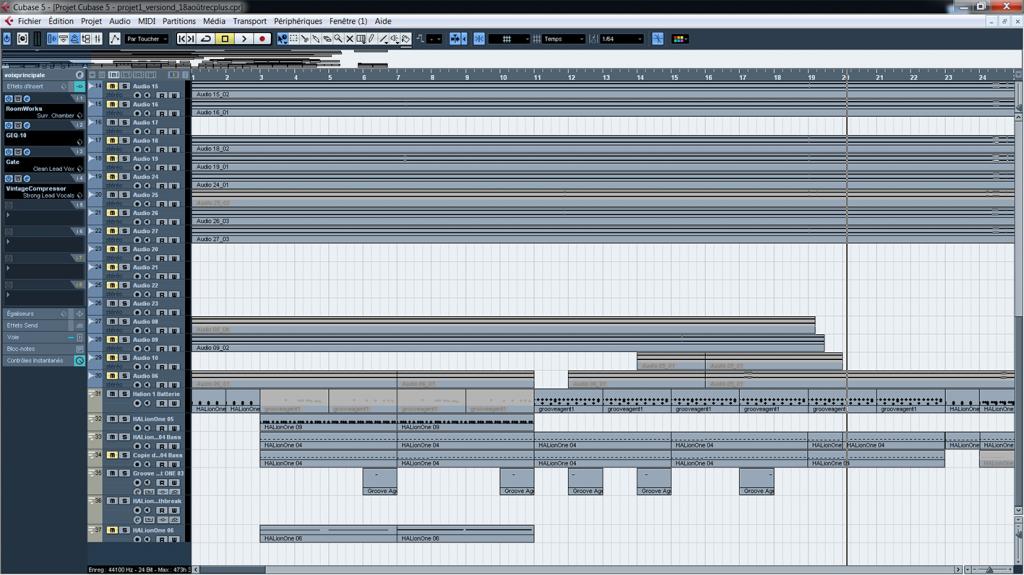Select the Play speaker tool
The image size is (1024, 575).
tap(394, 39)
